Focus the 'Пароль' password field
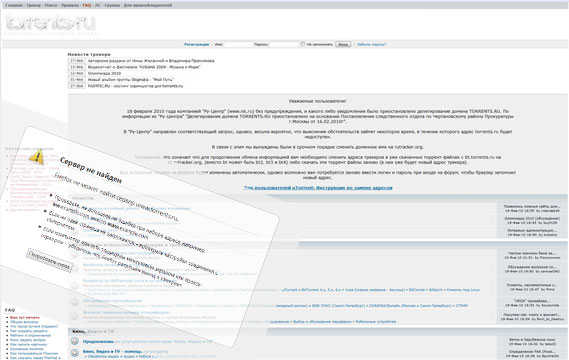Image resolution: width=569 pixels, height=360 pixels. [284, 44]
